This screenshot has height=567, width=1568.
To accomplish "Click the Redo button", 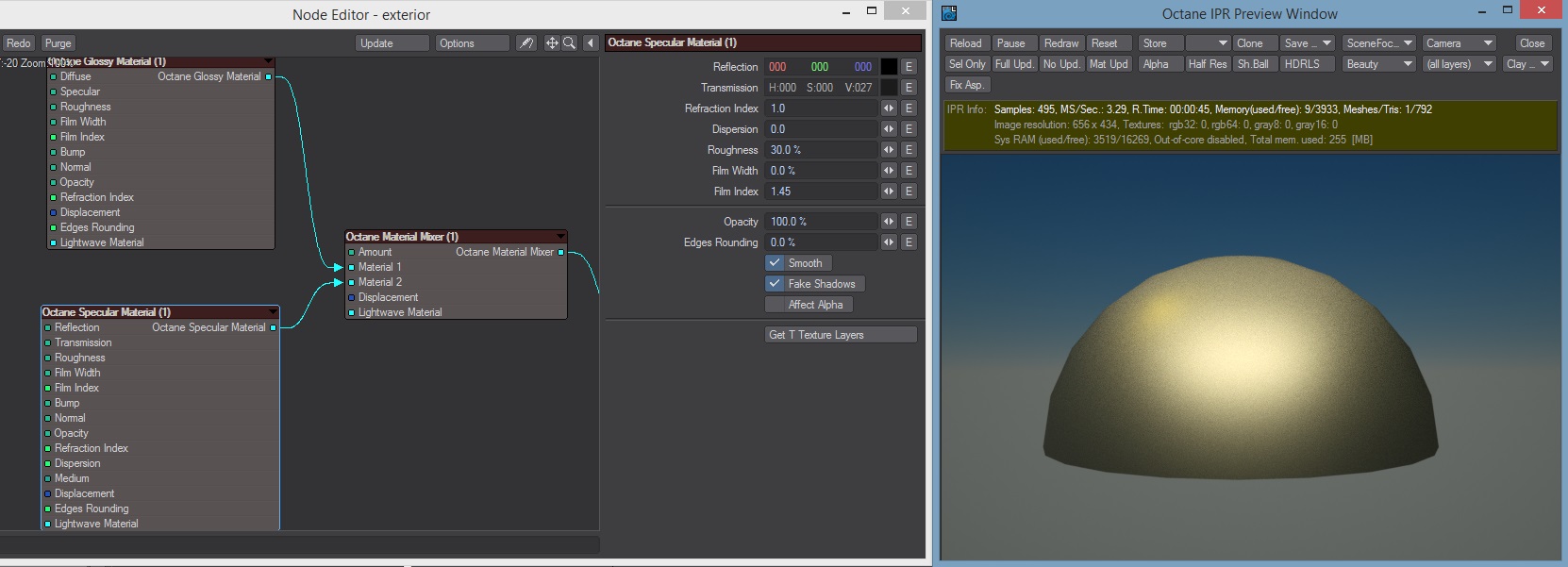I will click(19, 43).
